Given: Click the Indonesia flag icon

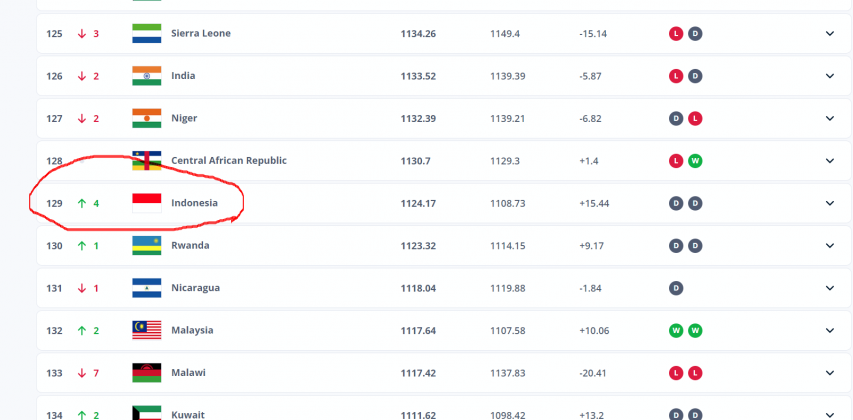Looking at the screenshot, I should [x=146, y=203].
